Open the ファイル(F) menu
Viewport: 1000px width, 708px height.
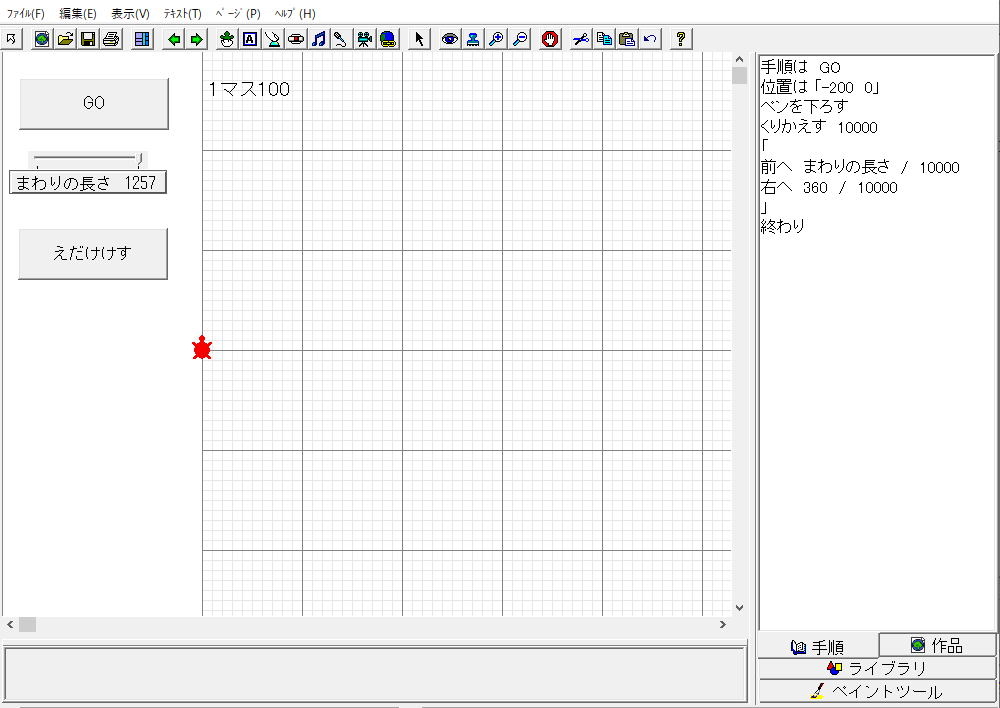click(26, 14)
